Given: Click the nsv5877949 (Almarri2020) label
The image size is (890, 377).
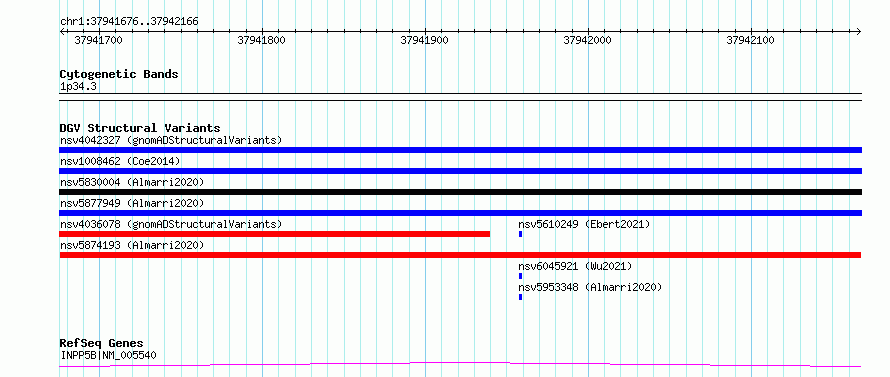Looking at the screenshot, I should (132, 203).
